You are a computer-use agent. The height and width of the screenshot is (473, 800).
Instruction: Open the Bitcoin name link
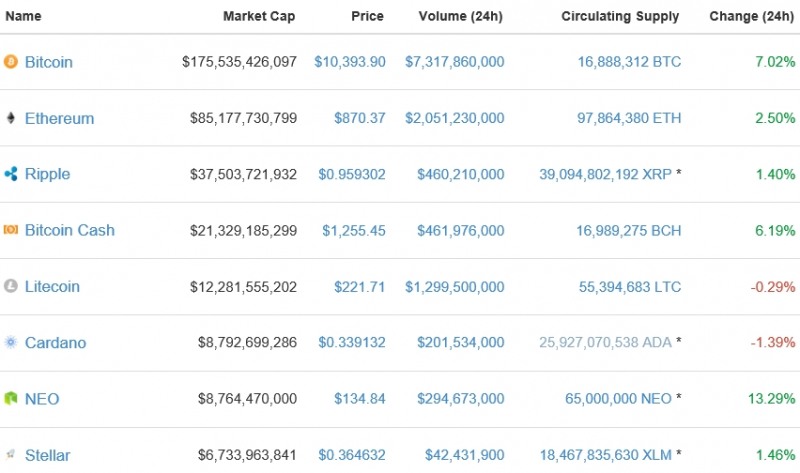(x=48, y=62)
